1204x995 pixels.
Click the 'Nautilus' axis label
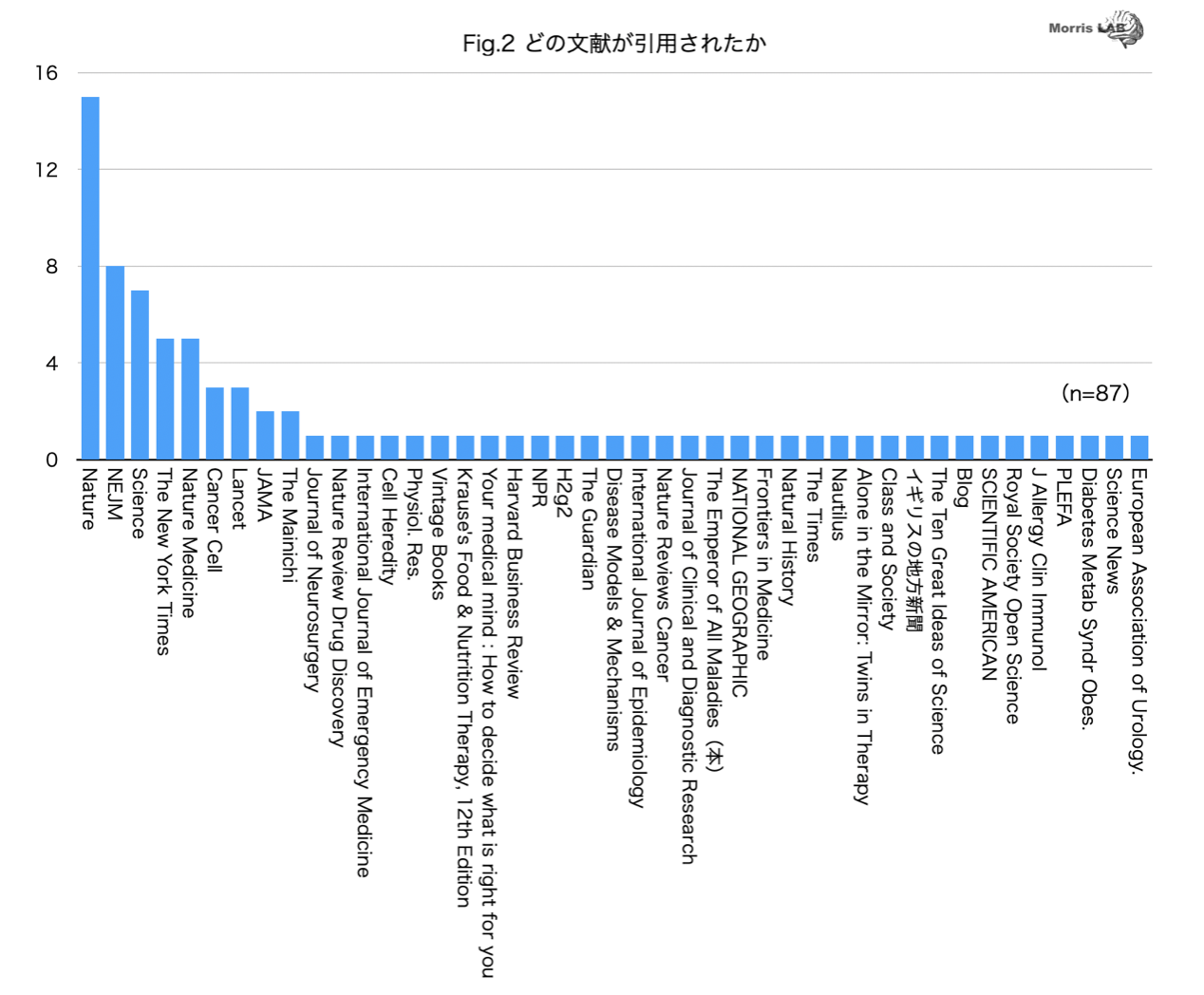(x=837, y=504)
